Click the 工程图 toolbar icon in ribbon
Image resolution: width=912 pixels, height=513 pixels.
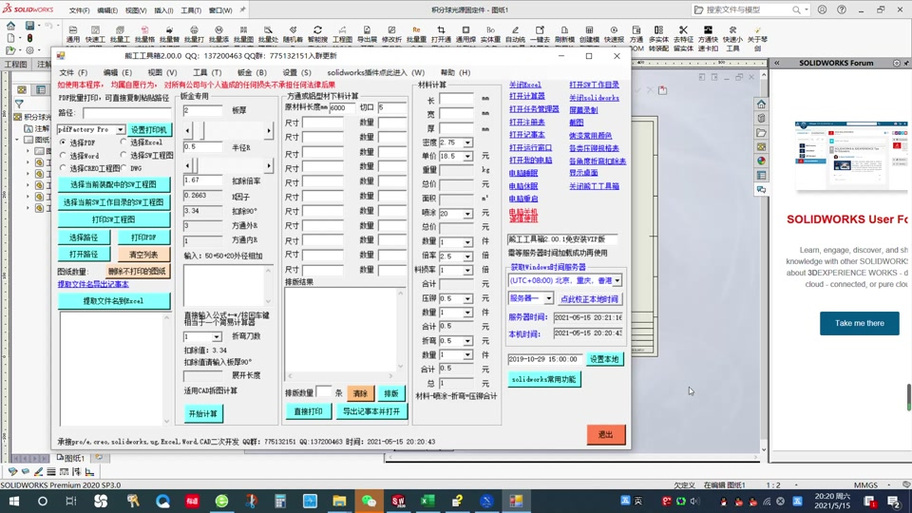(x=343, y=34)
